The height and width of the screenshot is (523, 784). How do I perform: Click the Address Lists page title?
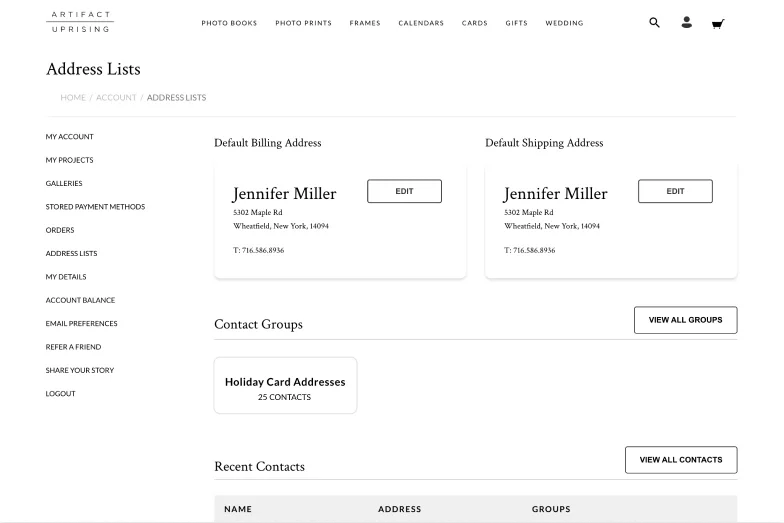click(x=94, y=69)
